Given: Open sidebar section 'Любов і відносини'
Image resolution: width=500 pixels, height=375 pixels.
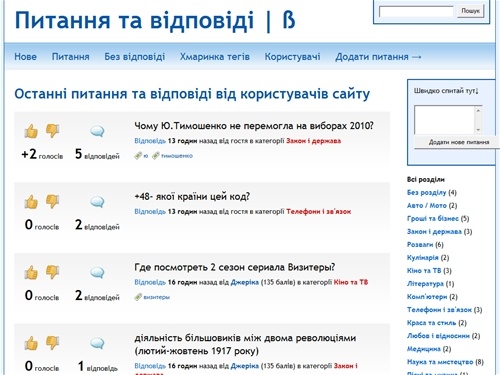Looking at the screenshot, I should (438, 336).
